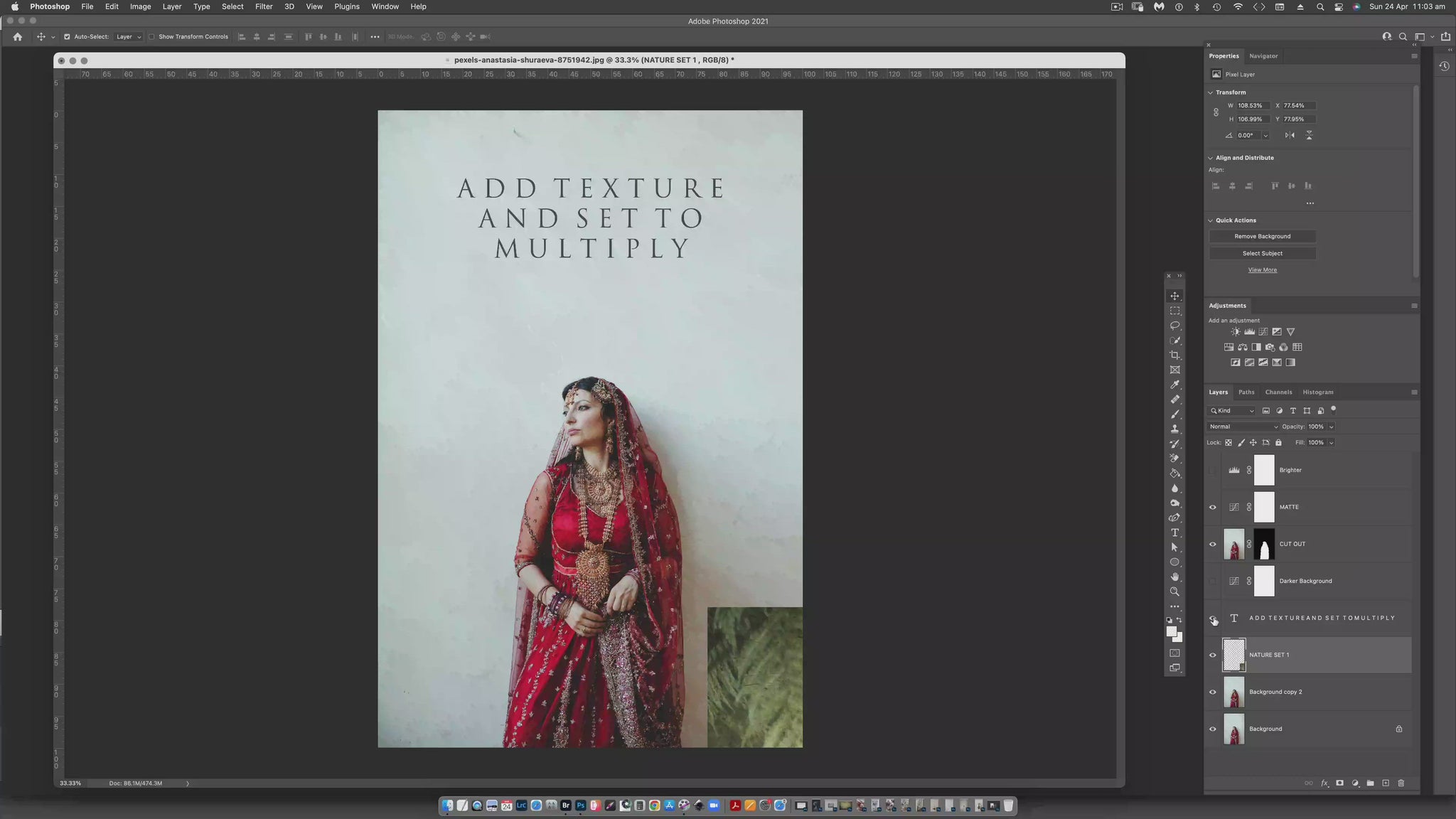
Task: Select the Move tool in toolbox
Action: 1174,296
